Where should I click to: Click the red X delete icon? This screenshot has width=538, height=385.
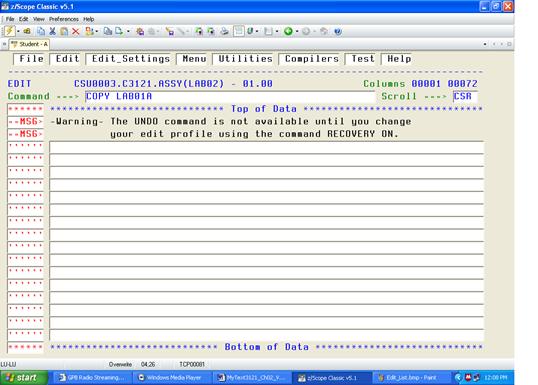coord(76,32)
